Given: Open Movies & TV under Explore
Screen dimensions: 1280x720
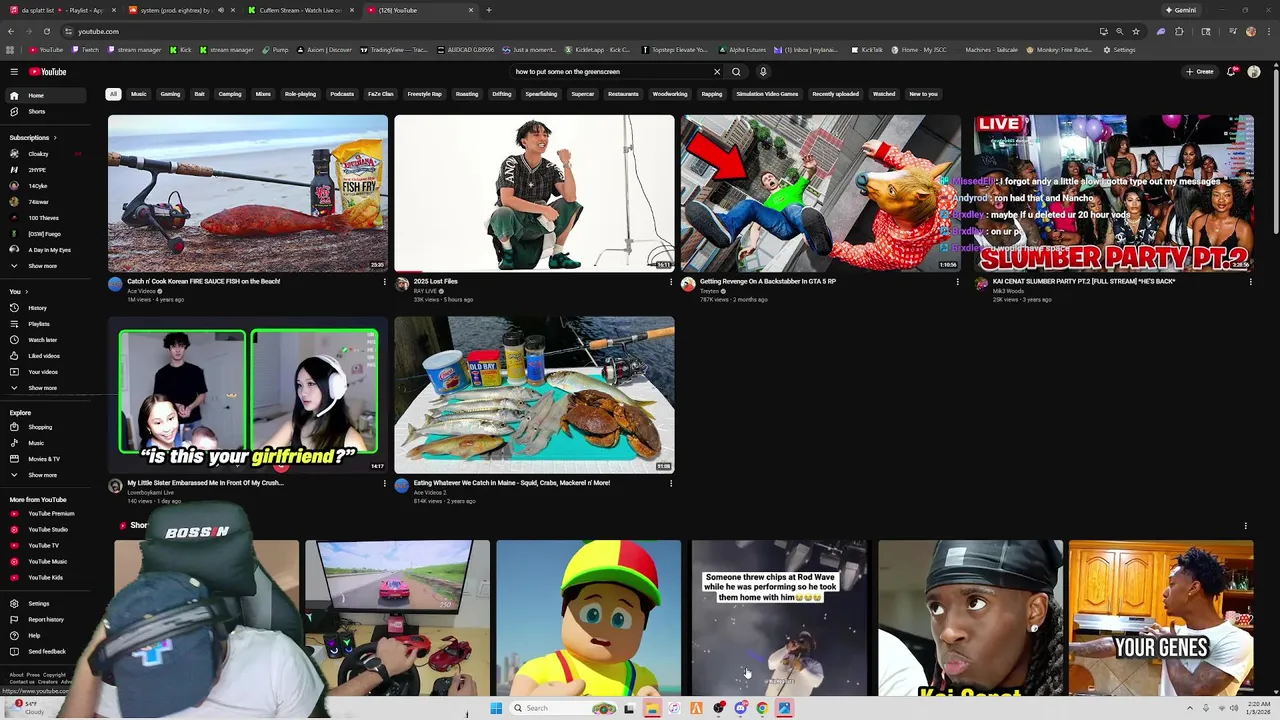Looking at the screenshot, I should 44,459.
